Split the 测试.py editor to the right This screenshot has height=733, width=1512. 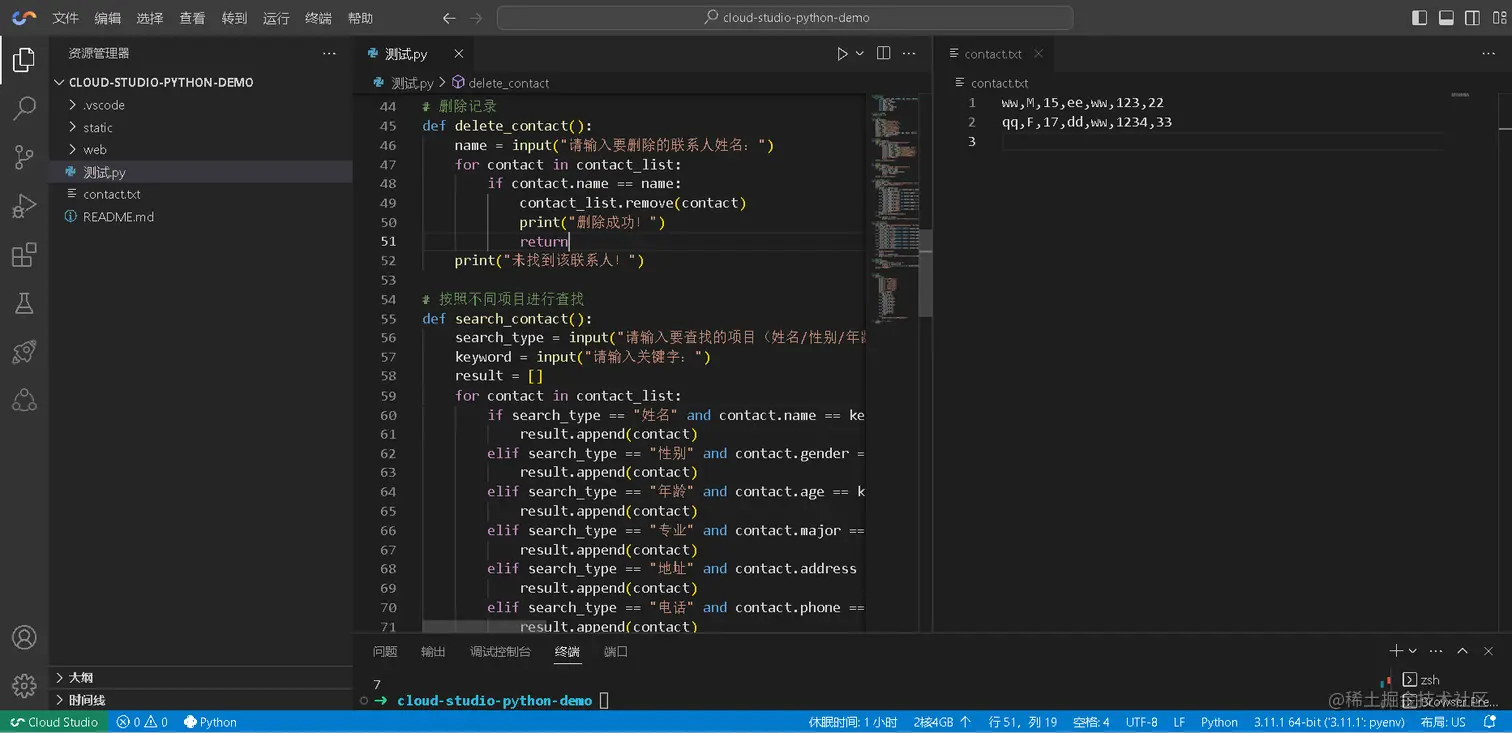[x=884, y=54]
